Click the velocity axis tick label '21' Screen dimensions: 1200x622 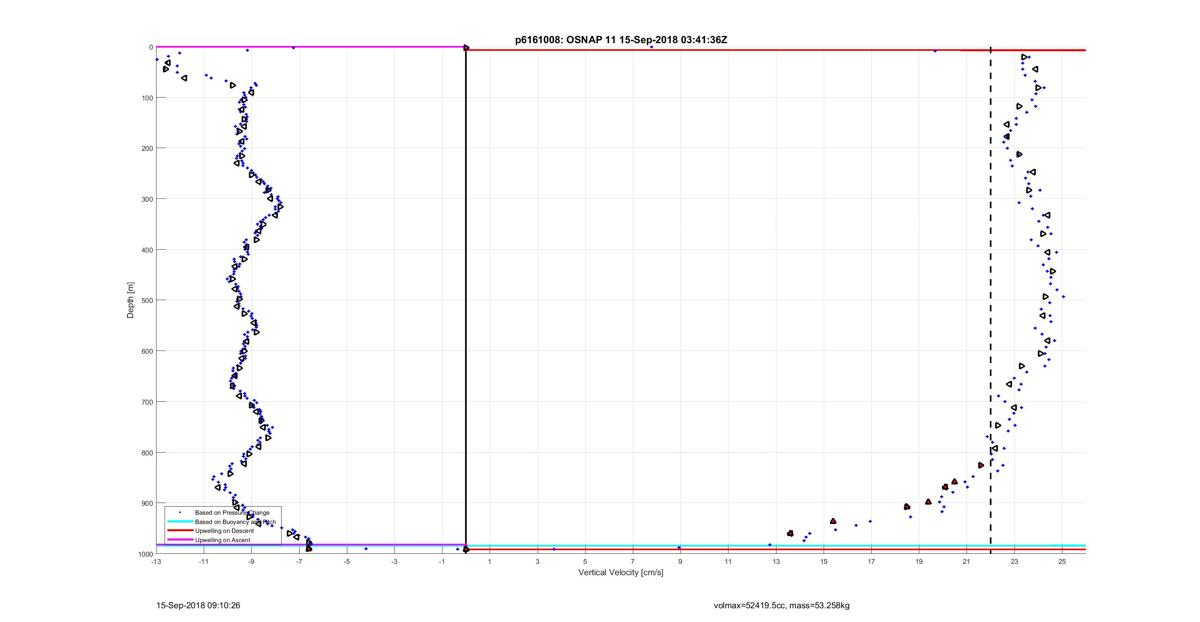tap(967, 562)
